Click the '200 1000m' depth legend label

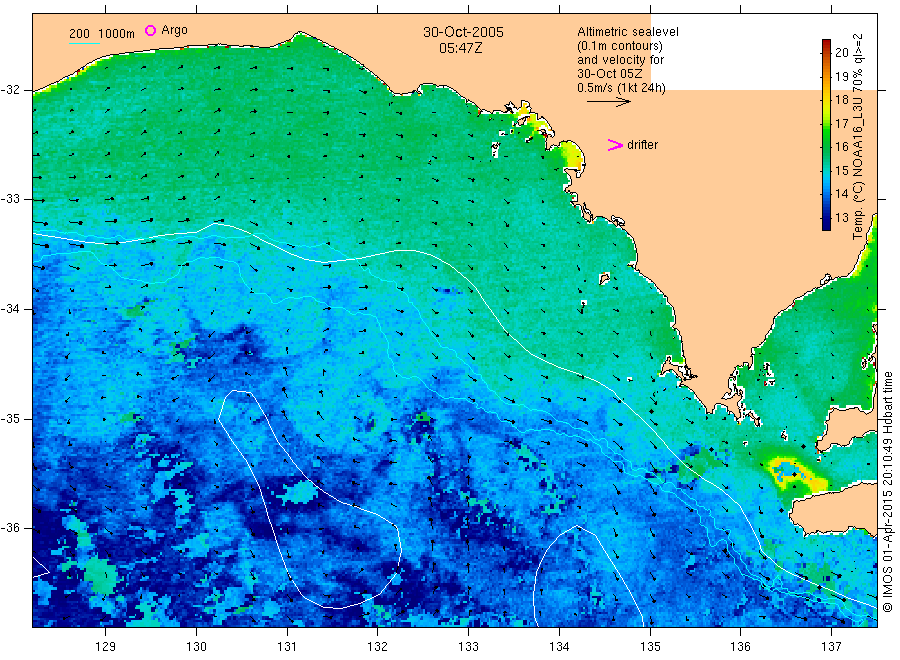tap(102, 34)
